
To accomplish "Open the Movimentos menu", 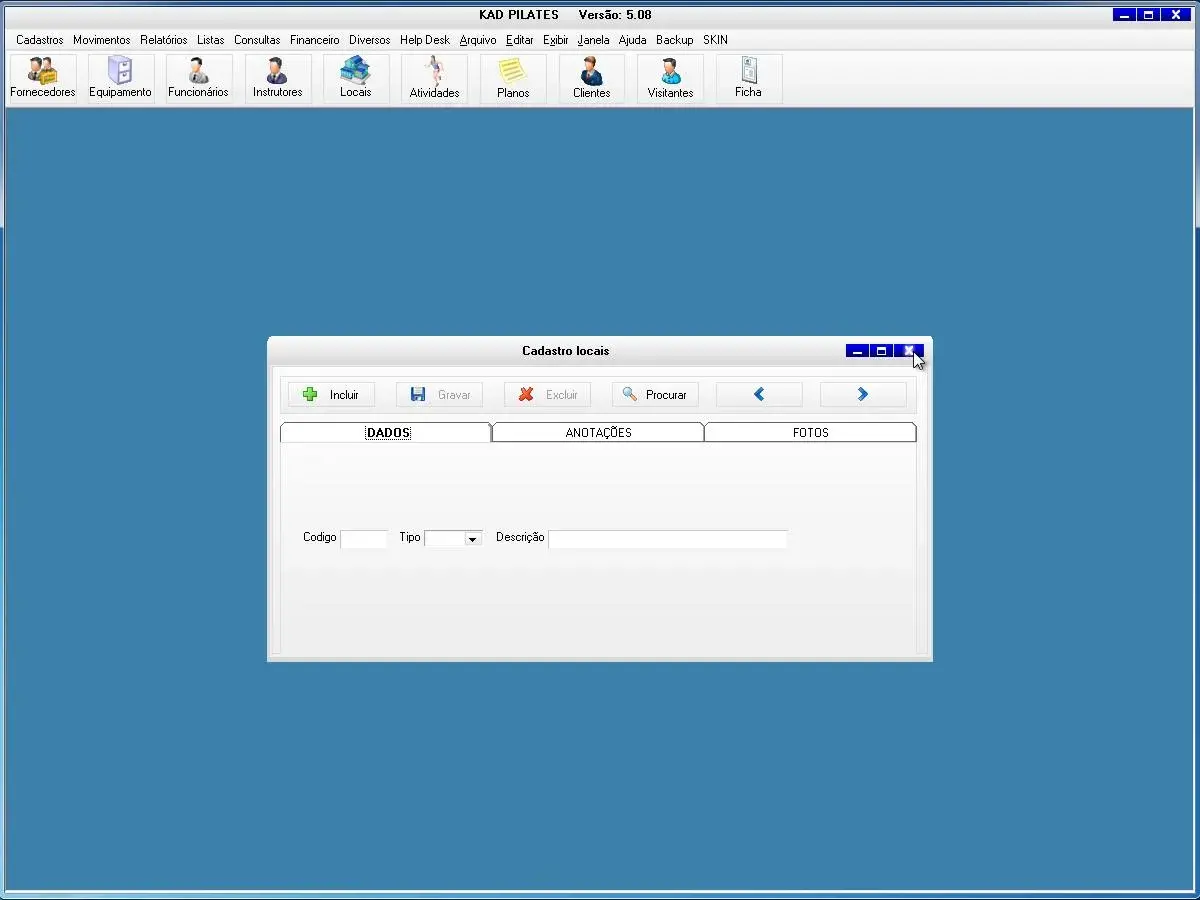I will click(x=102, y=40).
